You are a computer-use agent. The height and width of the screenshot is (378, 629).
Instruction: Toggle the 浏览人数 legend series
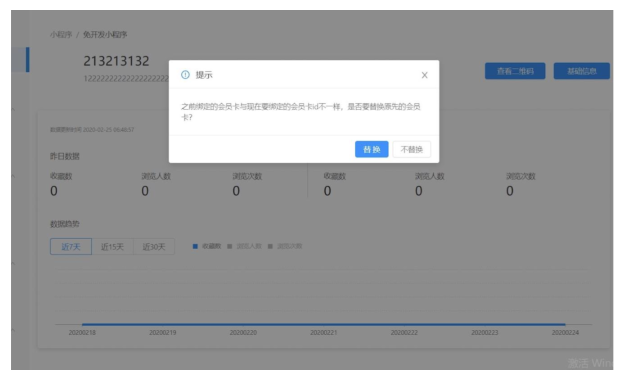click(x=244, y=246)
